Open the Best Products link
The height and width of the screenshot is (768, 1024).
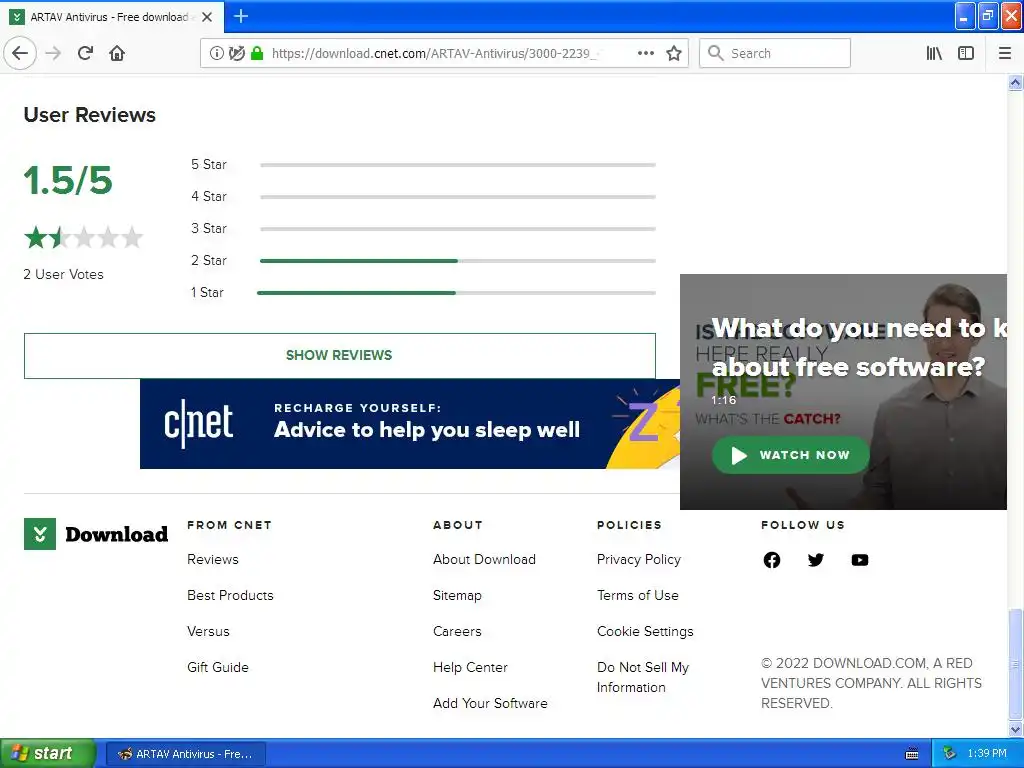pyautogui.click(x=230, y=595)
